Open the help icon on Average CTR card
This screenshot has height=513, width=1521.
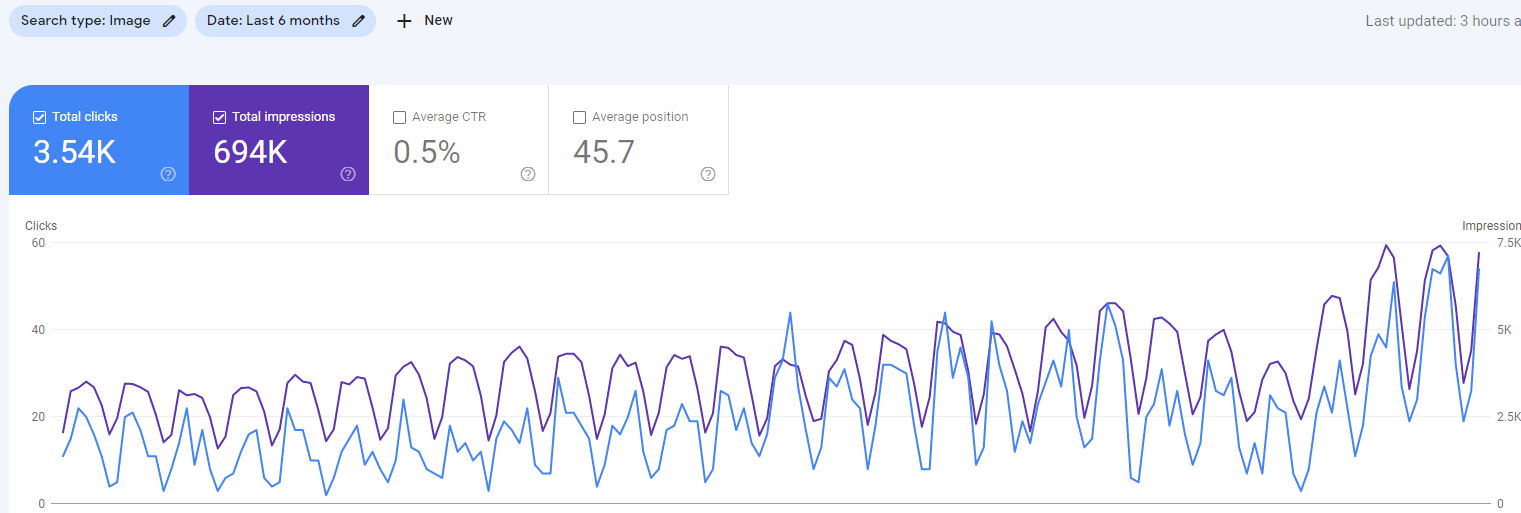coord(528,174)
